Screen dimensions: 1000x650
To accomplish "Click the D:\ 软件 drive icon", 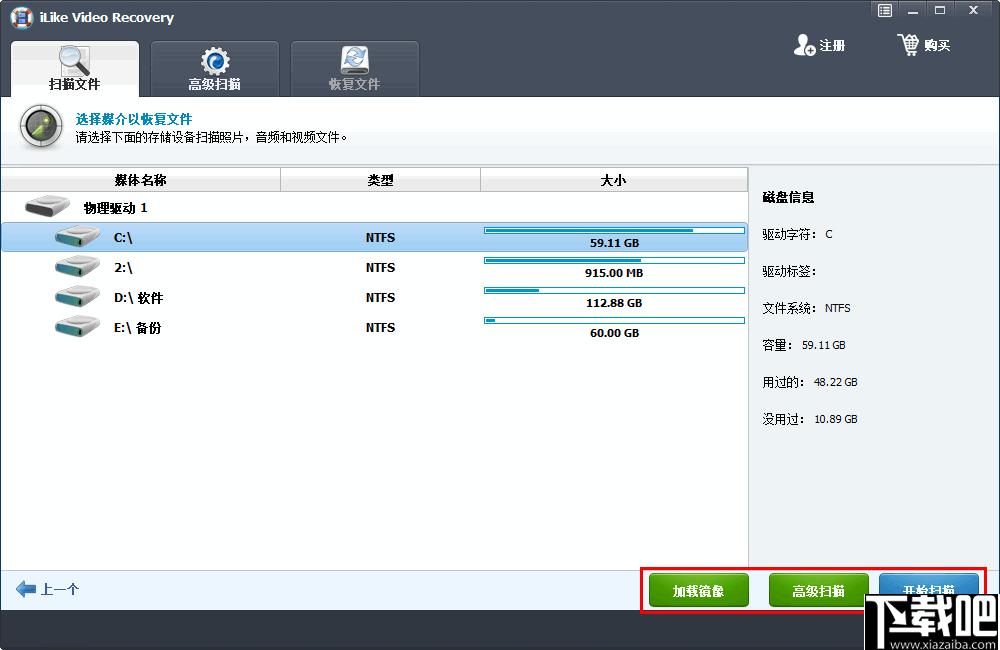I will tap(77, 298).
